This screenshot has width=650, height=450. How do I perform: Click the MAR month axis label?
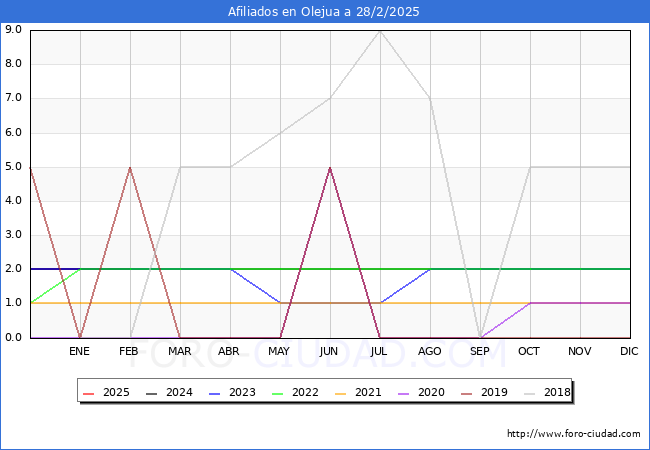(179, 351)
